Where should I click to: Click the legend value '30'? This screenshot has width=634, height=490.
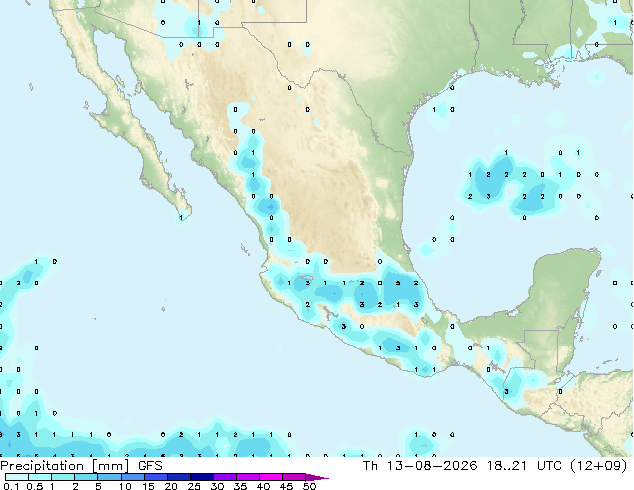tap(217, 486)
